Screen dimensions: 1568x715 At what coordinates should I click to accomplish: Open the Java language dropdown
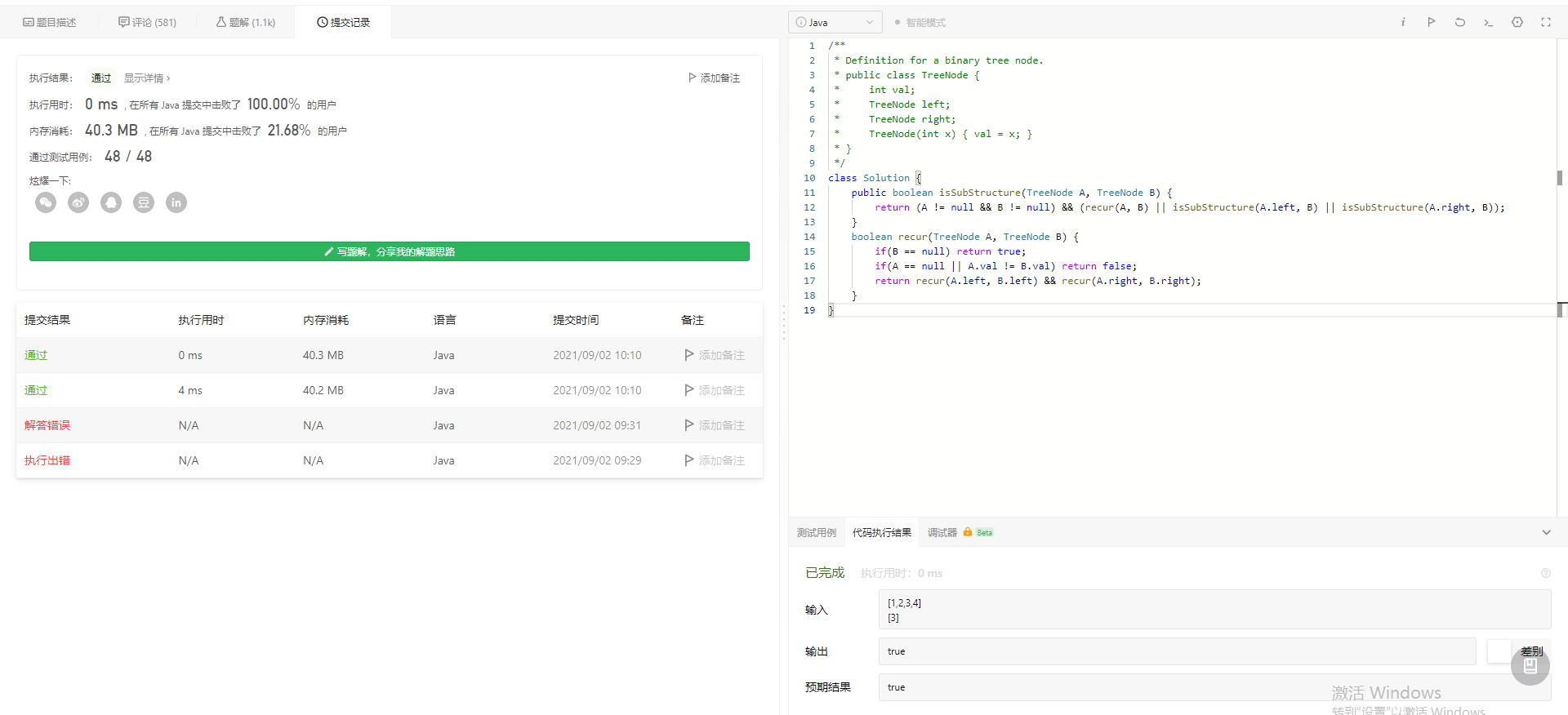click(835, 22)
